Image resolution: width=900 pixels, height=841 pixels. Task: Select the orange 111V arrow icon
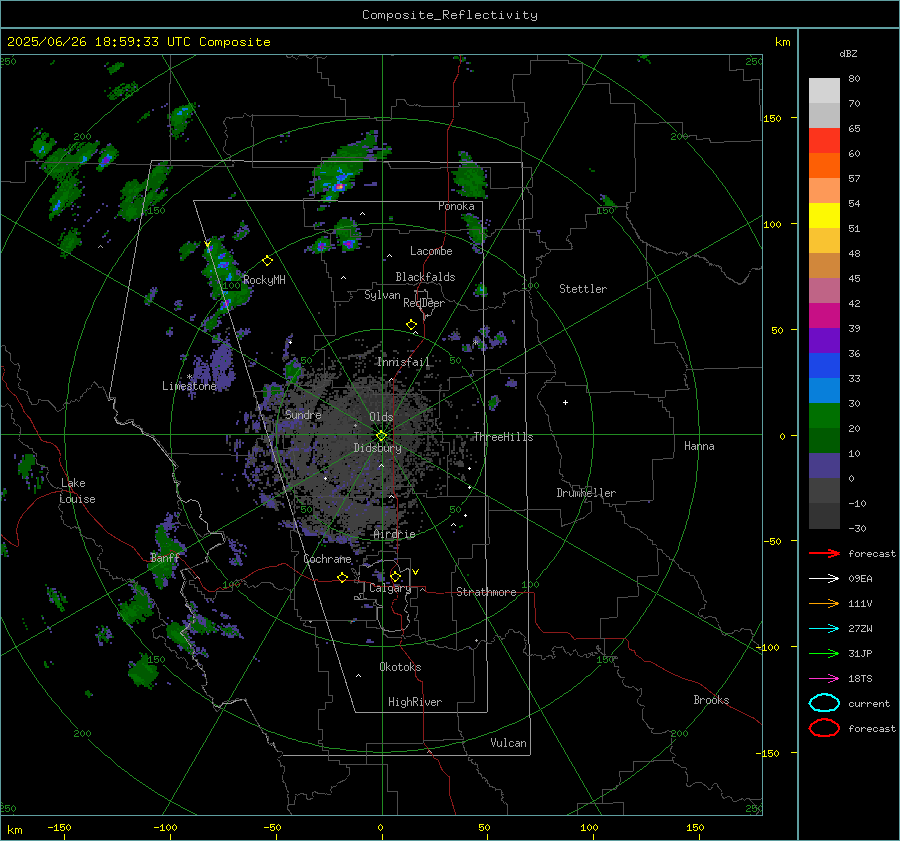pos(824,603)
